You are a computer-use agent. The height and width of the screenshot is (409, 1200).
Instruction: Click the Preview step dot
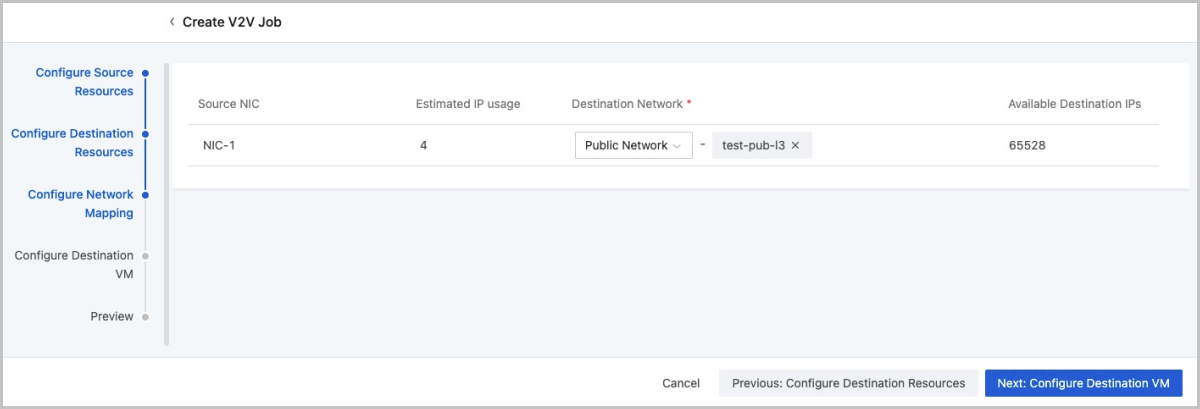[x=145, y=317]
